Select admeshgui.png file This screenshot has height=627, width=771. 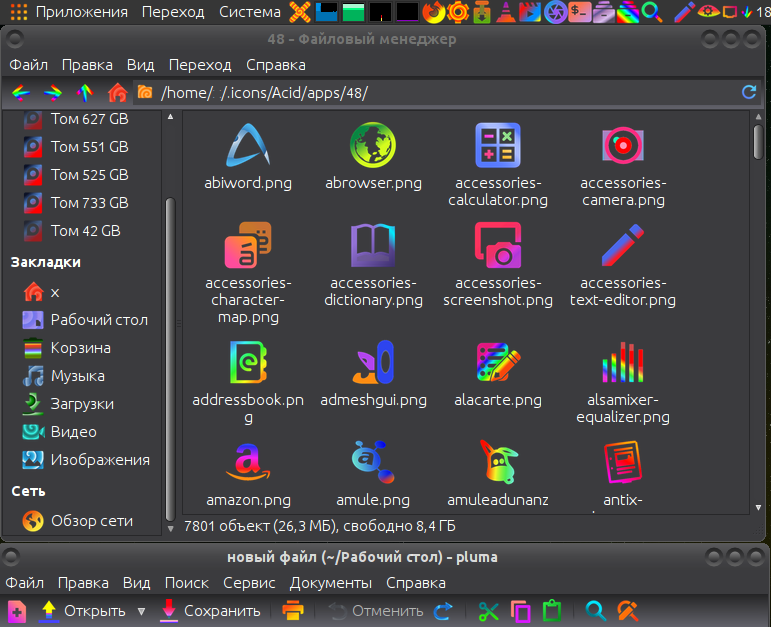373,374
